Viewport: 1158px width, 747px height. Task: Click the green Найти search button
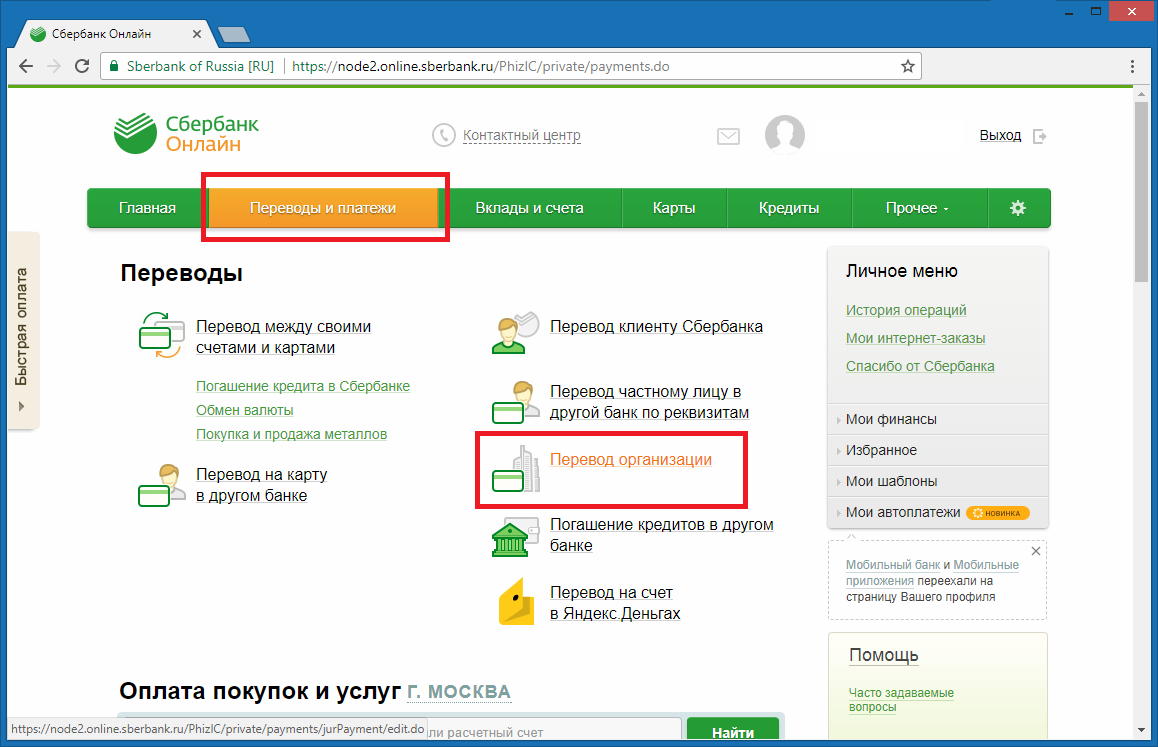coord(733,731)
